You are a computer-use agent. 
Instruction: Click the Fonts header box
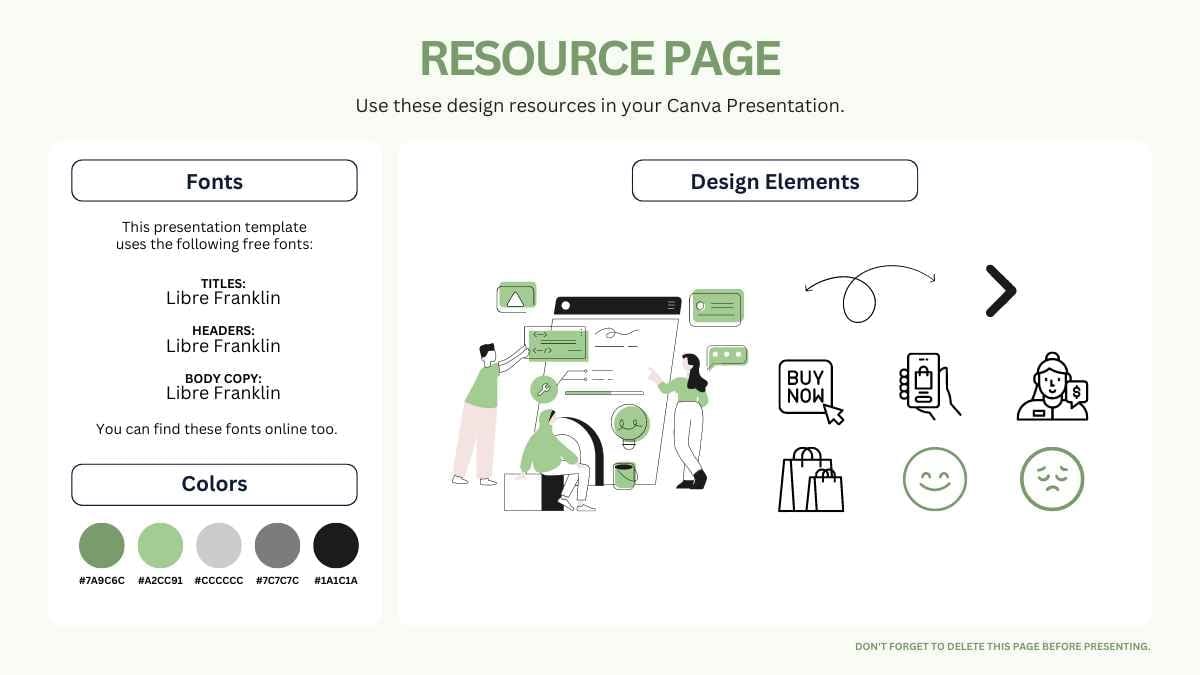(214, 181)
